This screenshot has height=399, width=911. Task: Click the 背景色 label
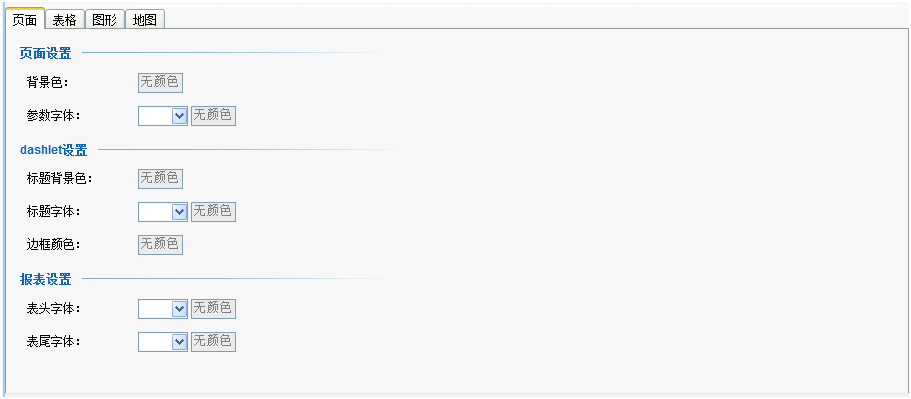pyautogui.click(x=48, y=82)
